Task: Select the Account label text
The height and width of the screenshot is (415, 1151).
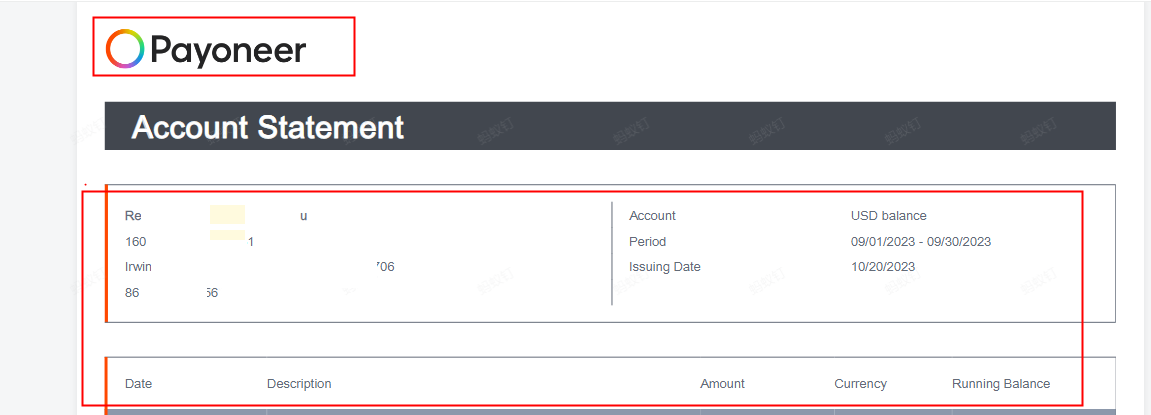Action: point(652,216)
